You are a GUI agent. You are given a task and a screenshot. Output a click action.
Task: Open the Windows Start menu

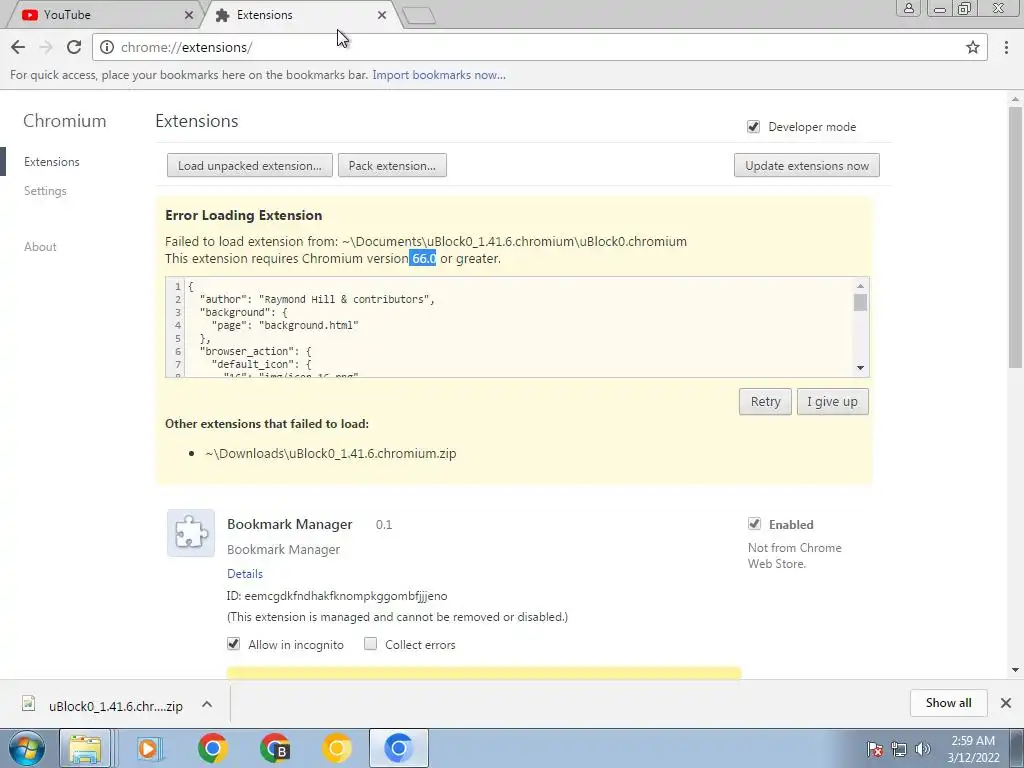click(x=27, y=748)
